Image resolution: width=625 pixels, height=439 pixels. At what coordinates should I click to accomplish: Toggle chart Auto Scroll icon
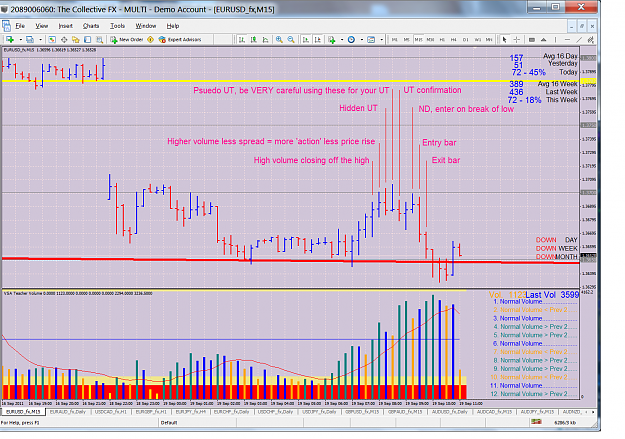coord(306,39)
